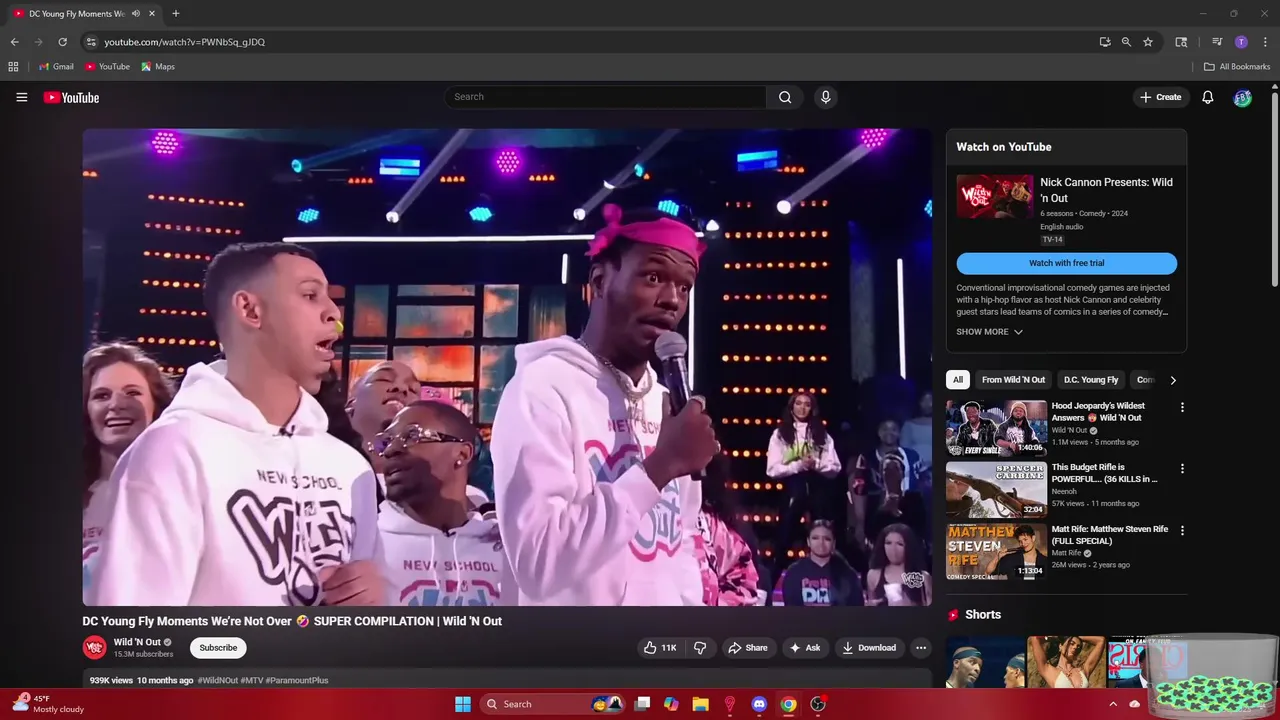Open File Explorer from the taskbar
The width and height of the screenshot is (1280, 720).
click(x=700, y=704)
